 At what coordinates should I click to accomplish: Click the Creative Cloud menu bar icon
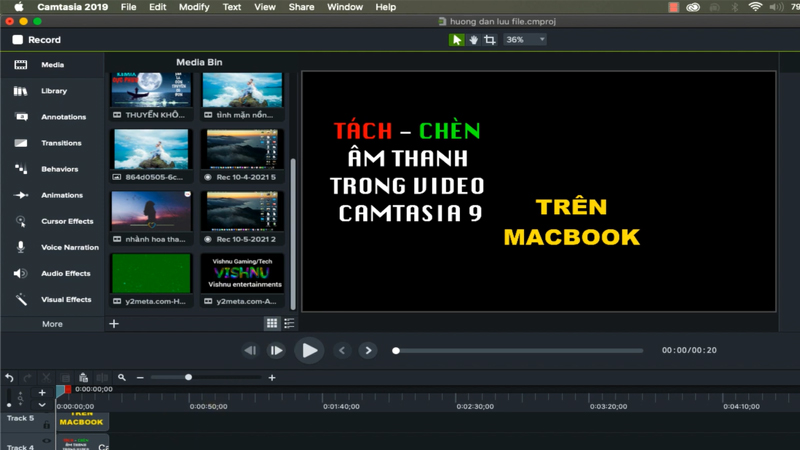pyautogui.click(x=693, y=7)
